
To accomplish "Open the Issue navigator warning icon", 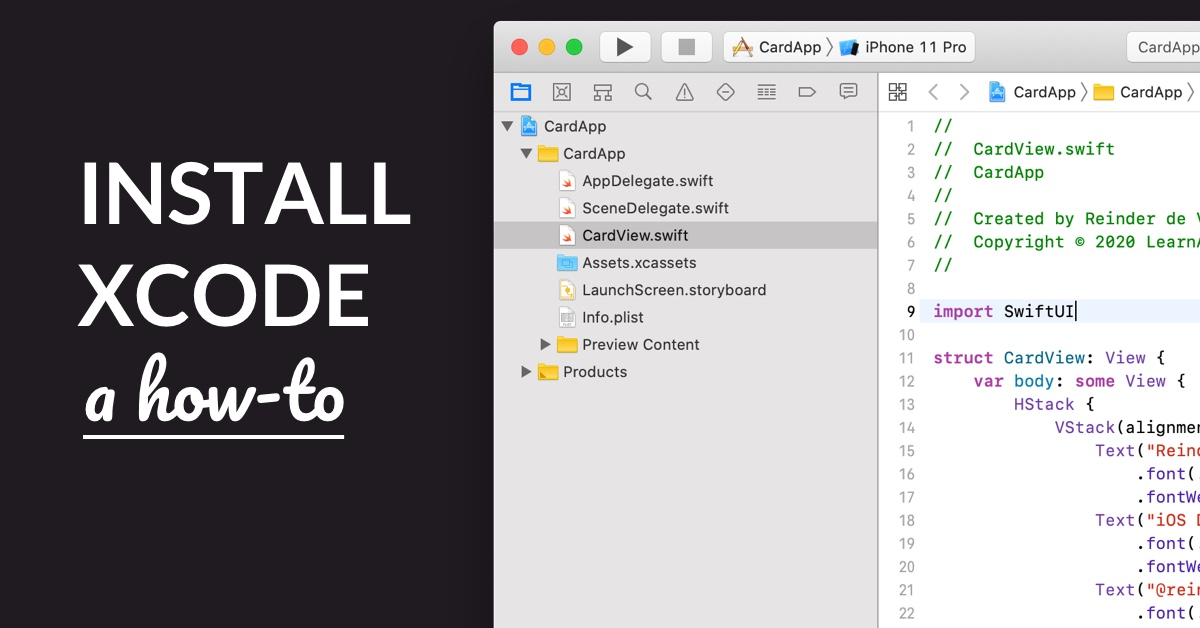I will 685,92.
